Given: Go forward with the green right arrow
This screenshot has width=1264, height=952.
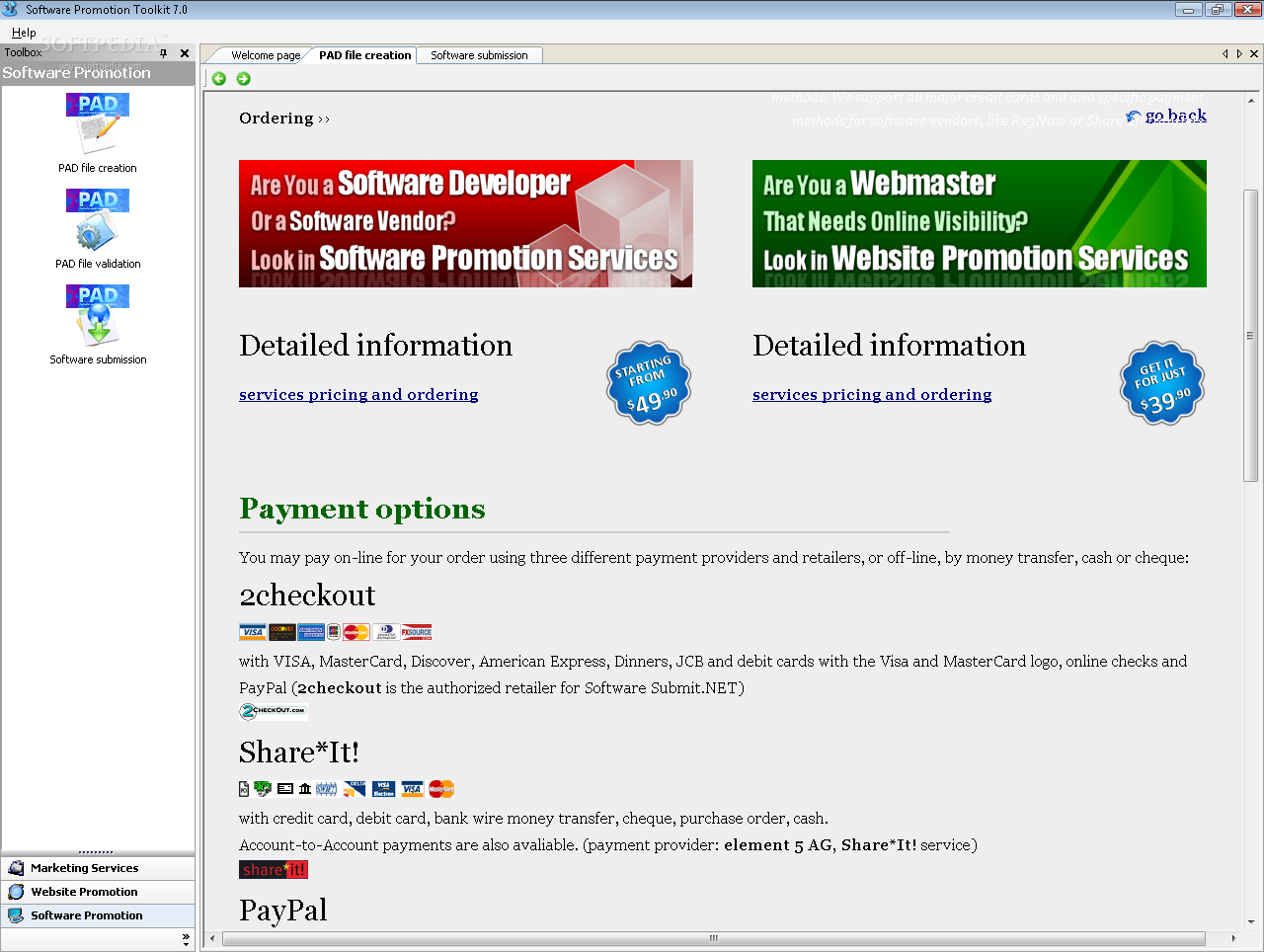Looking at the screenshot, I should pos(243,79).
